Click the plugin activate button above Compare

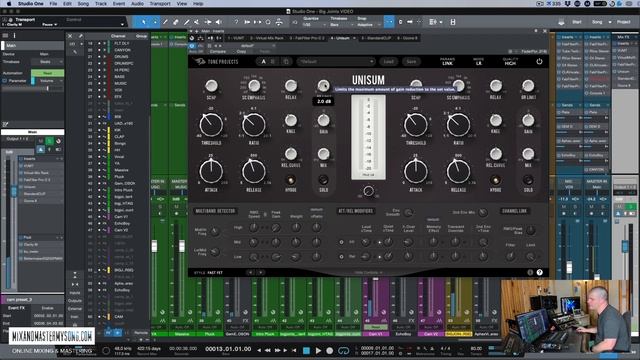click(x=192, y=46)
